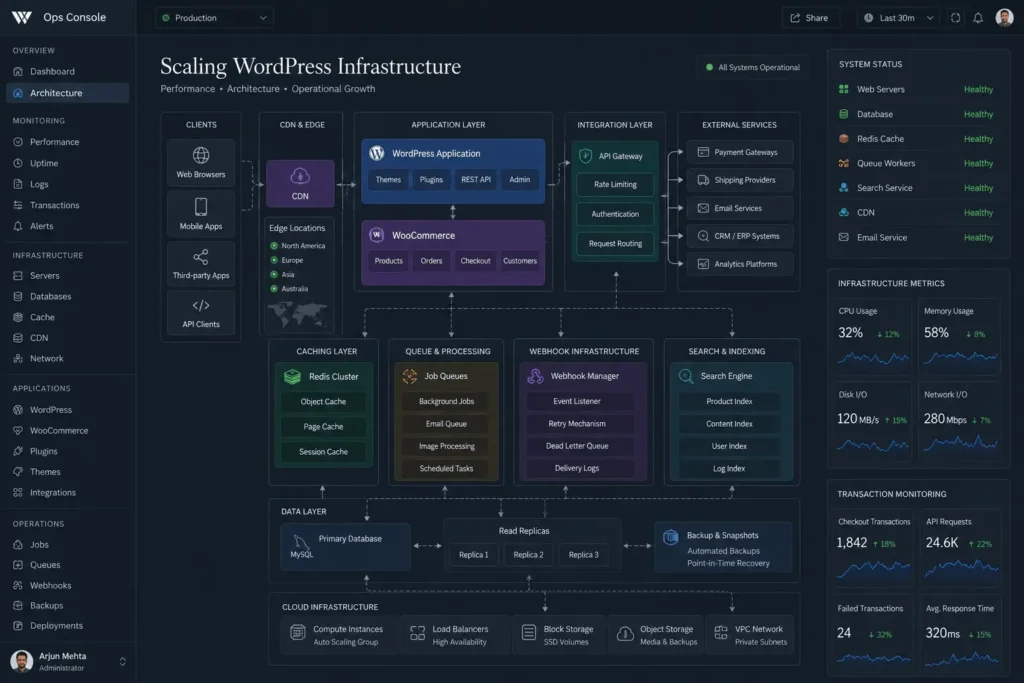The height and width of the screenshot is (683, 1024).
Task: Click the Queue Workers status icon
Action: (844, 163)
